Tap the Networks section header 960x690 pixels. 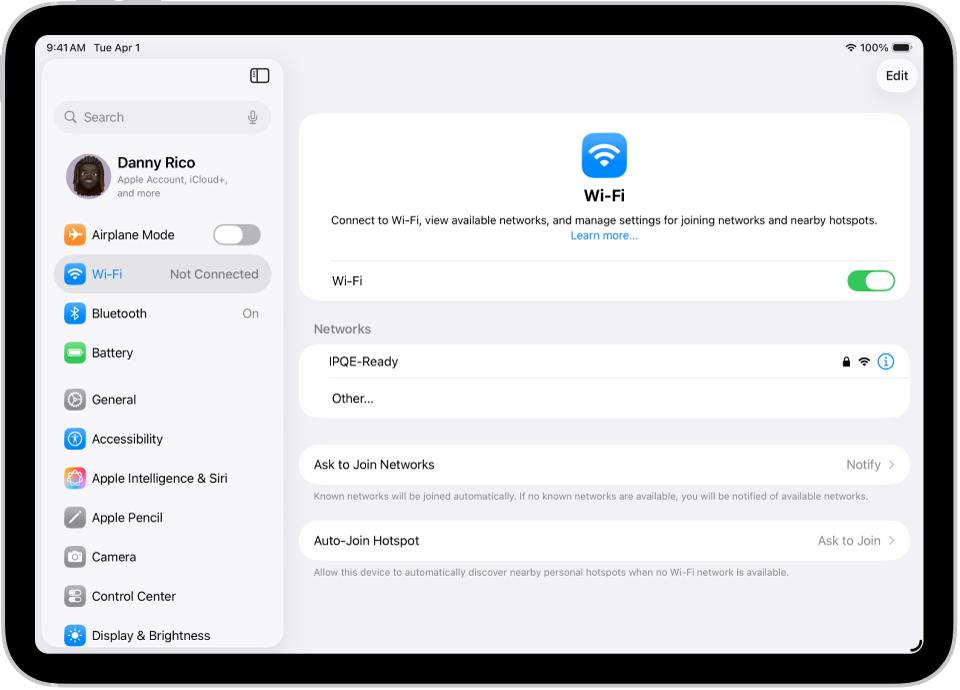[x=342, y=329]
